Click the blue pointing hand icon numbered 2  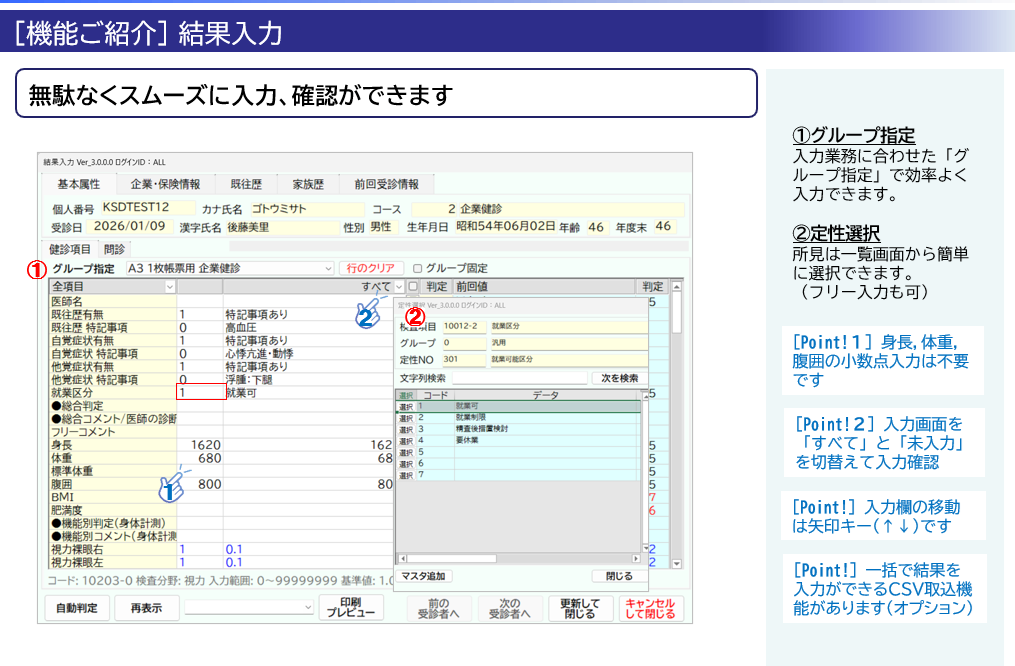point(368,313)
